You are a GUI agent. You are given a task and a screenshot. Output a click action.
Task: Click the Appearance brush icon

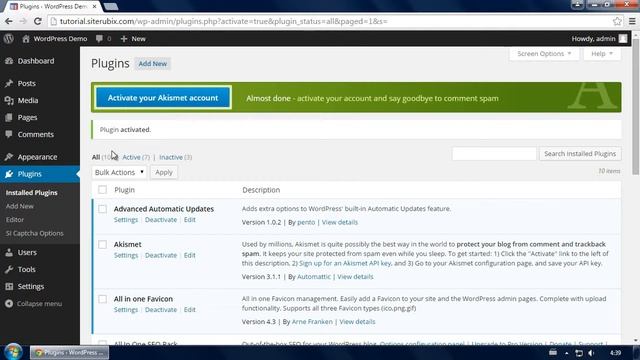(9, 157)
